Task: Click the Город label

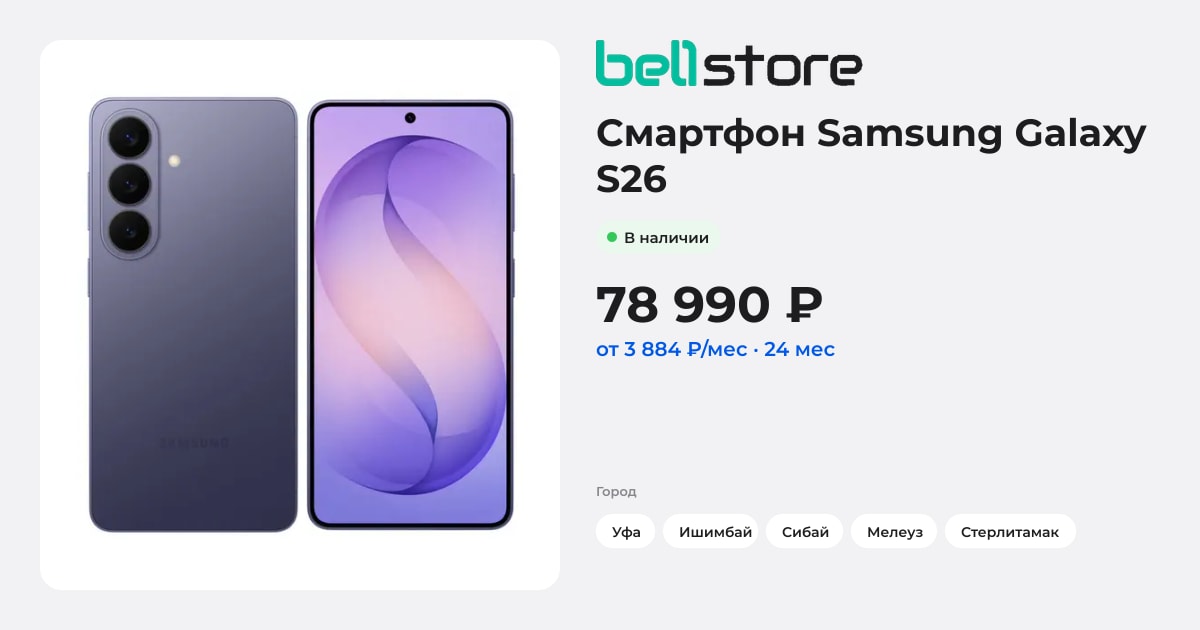Action: pos(616,492)
